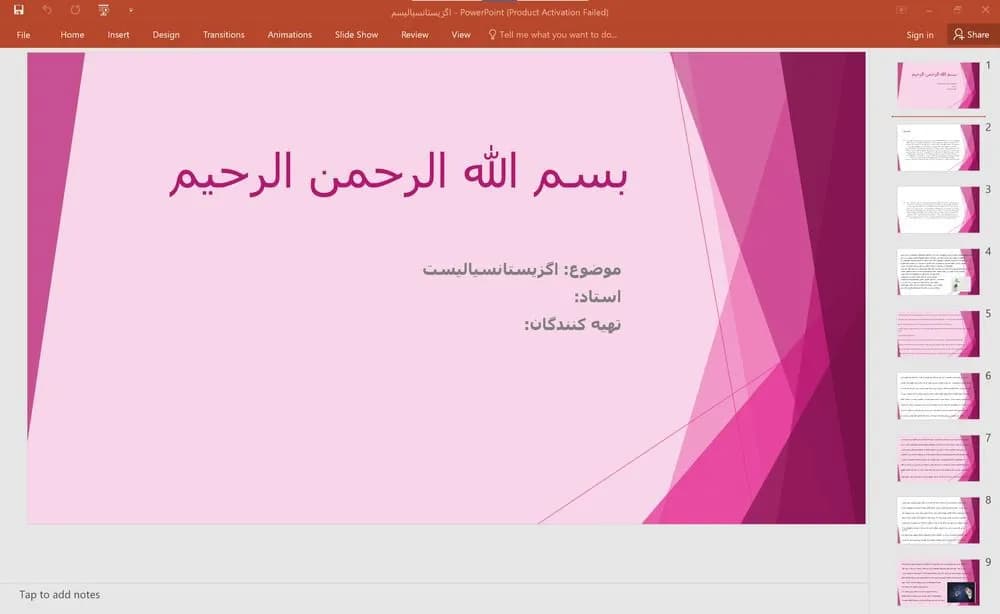Open the Insert ribbon tab
Image resolution: width=1000 pixels, height=614 pixels.
[119, 35]
